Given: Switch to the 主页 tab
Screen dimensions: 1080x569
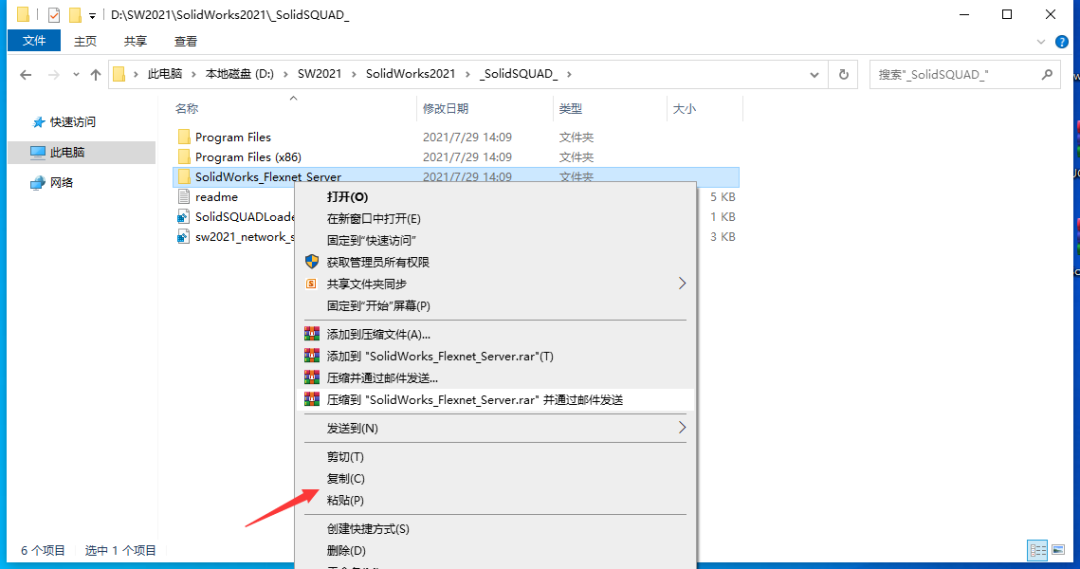Looking at the screenshot, I should pos(85,41).
